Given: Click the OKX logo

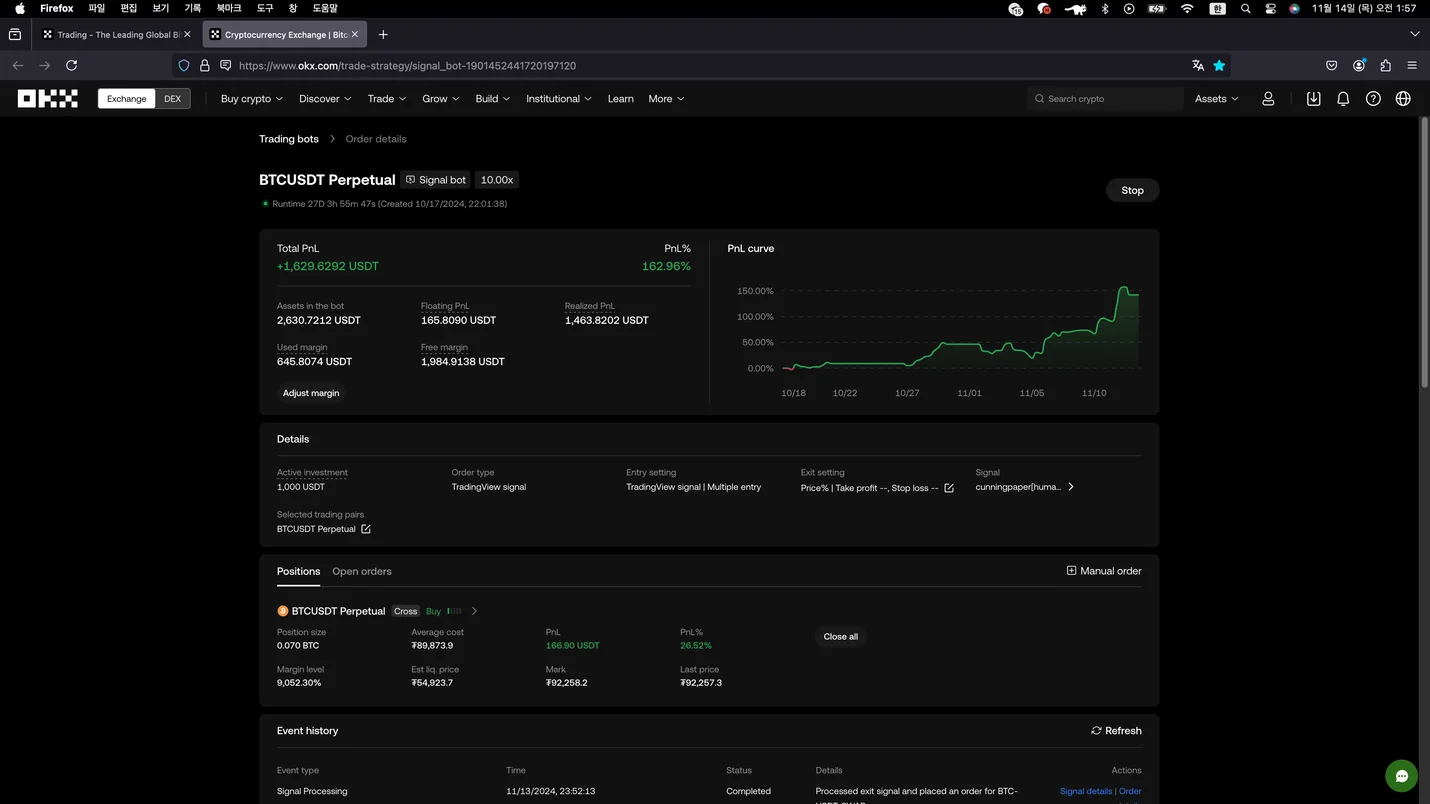Looking at the screenshot, I should tap(47, 98).
